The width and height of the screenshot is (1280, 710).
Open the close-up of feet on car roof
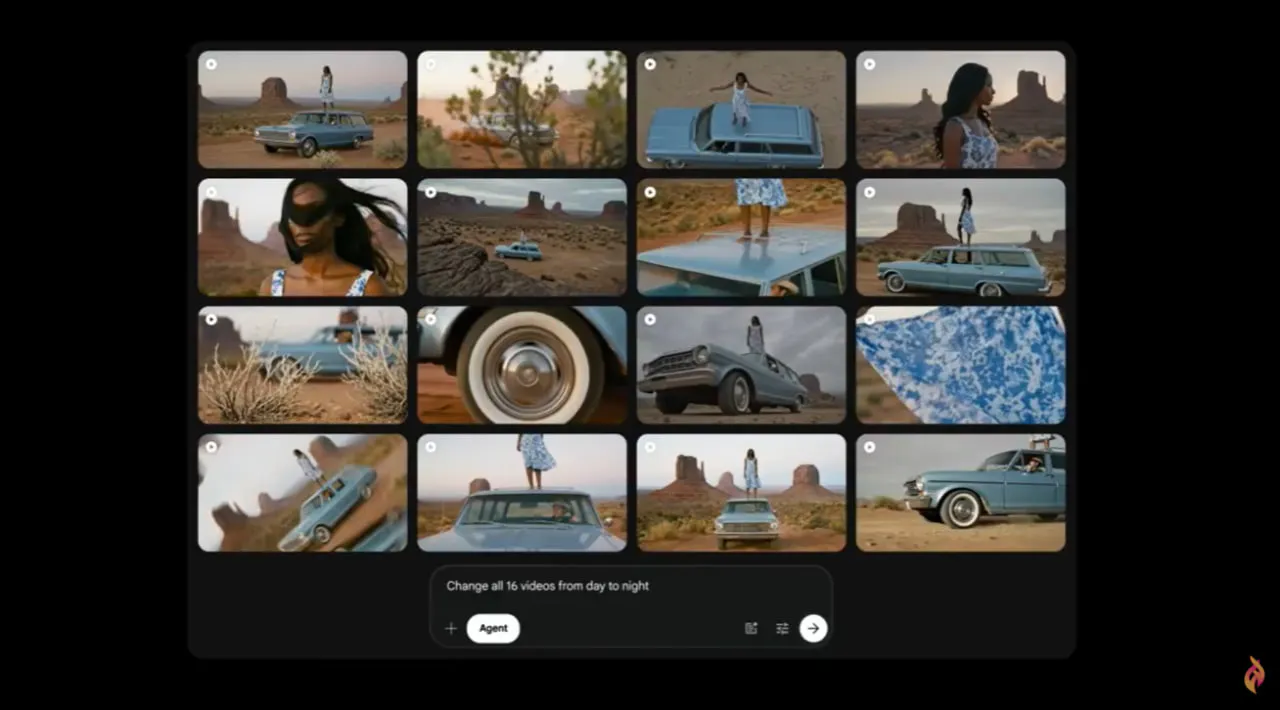point(741,237)
